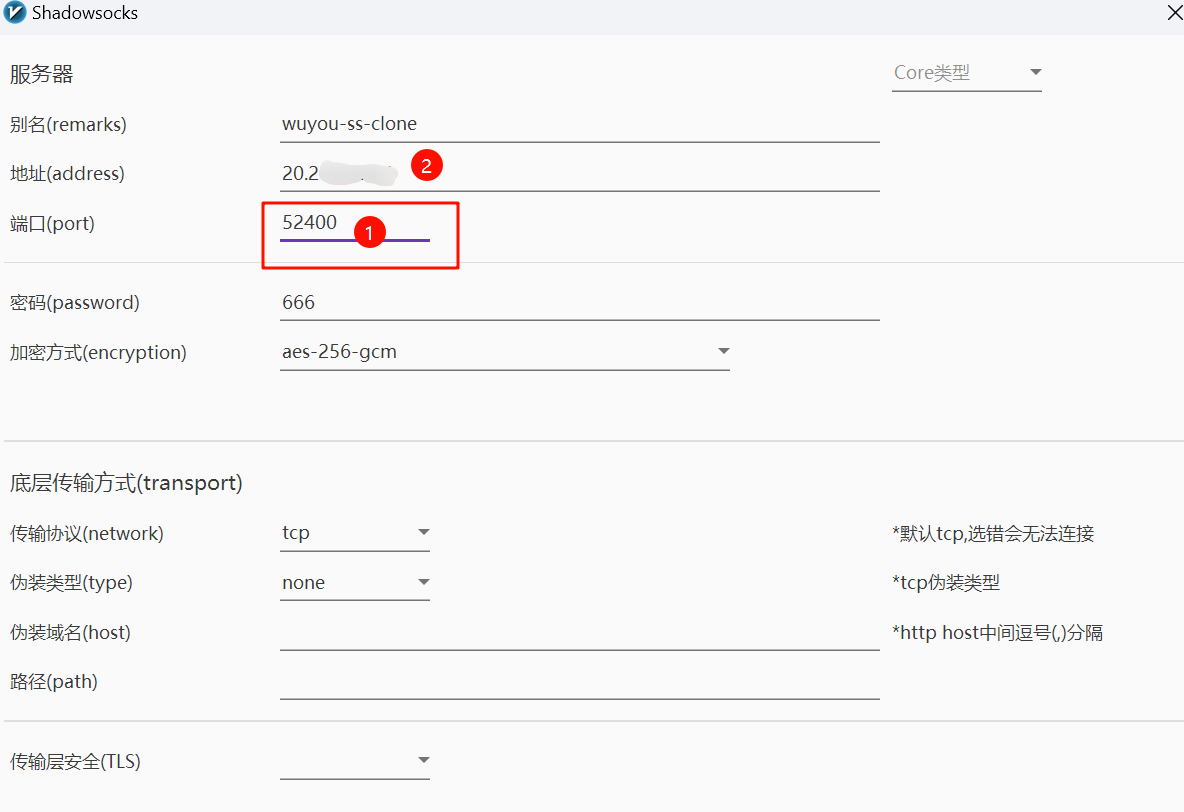
Task: Click the remarks field containing wuyou-ss-clone
Action: pos(580,125)
